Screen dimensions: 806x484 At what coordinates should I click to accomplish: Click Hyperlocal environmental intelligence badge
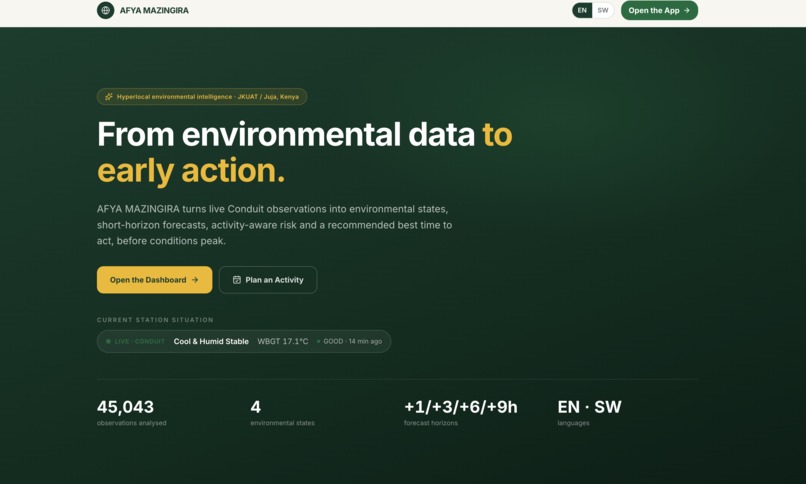202,97
